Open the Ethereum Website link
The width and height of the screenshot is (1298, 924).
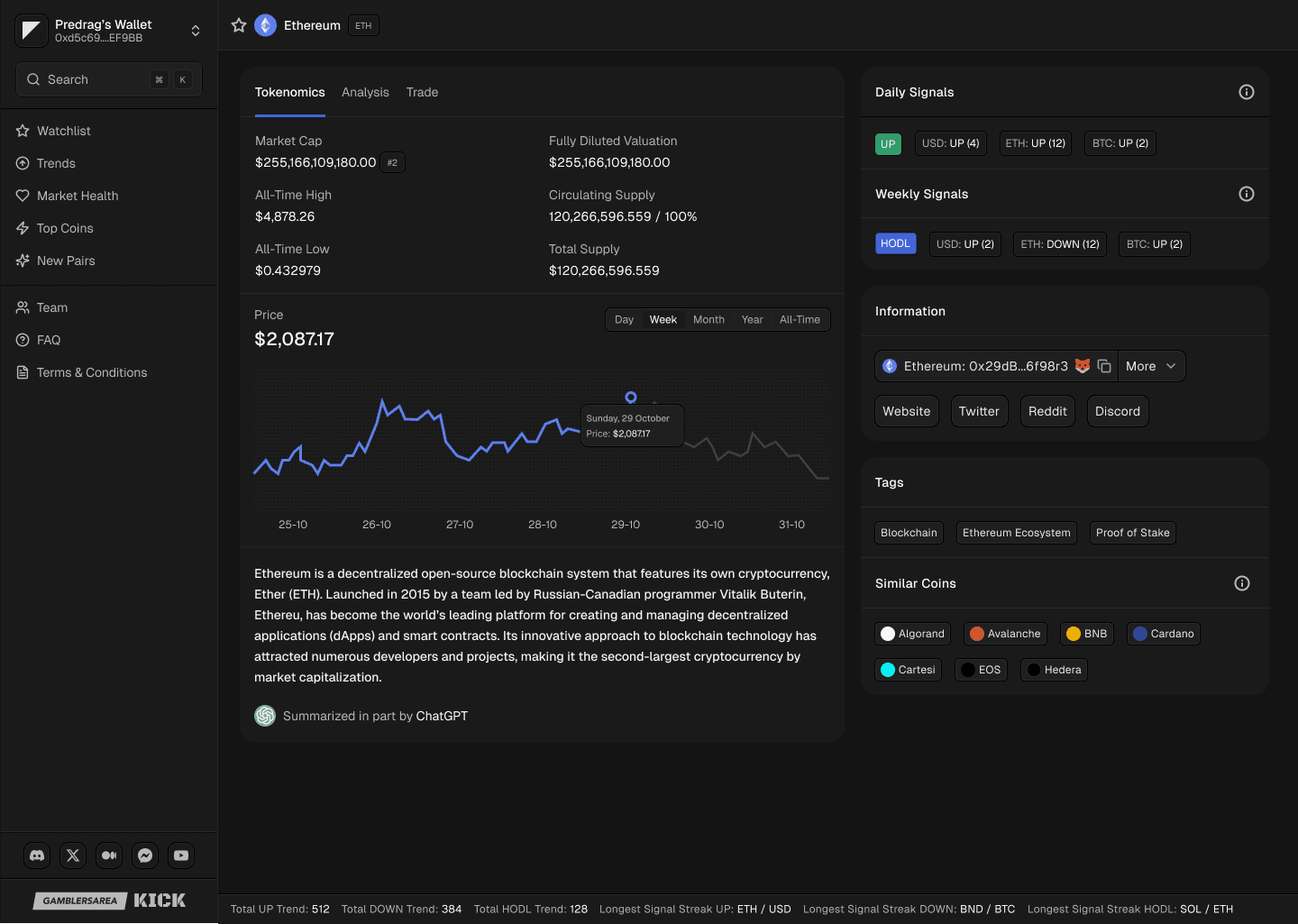pyautogui.click(x=907, y=411)
